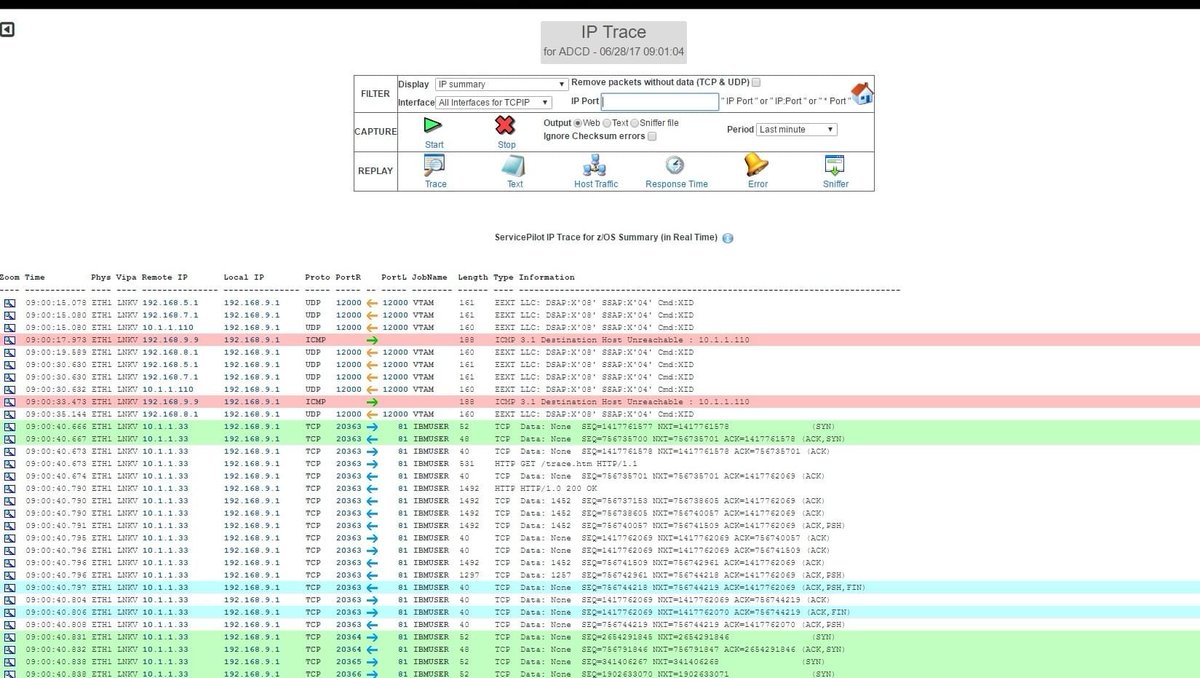Click the 'JobName' column header
This screenshot has width=1200, height=678.
[x=431, y=277]
